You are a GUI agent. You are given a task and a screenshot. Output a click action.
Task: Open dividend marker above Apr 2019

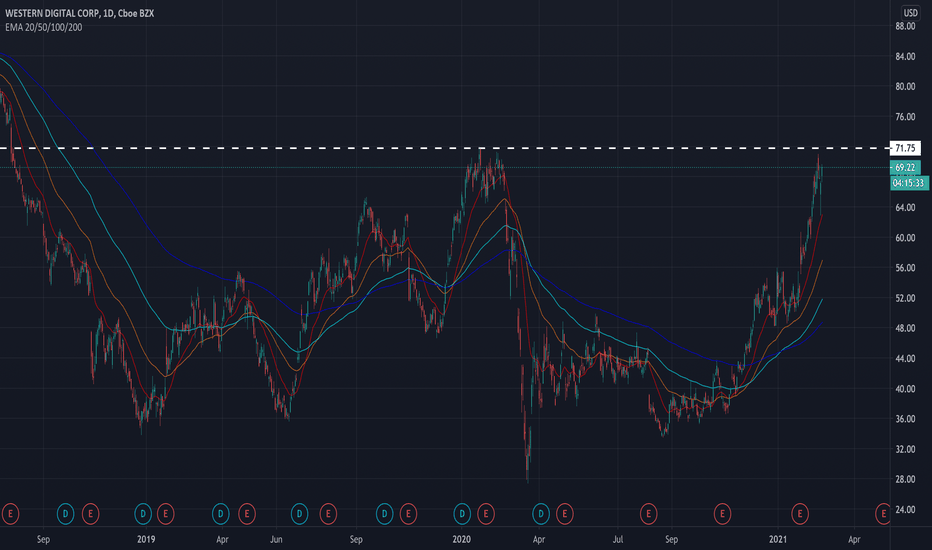pyautogui.click(x=221, y=513)
